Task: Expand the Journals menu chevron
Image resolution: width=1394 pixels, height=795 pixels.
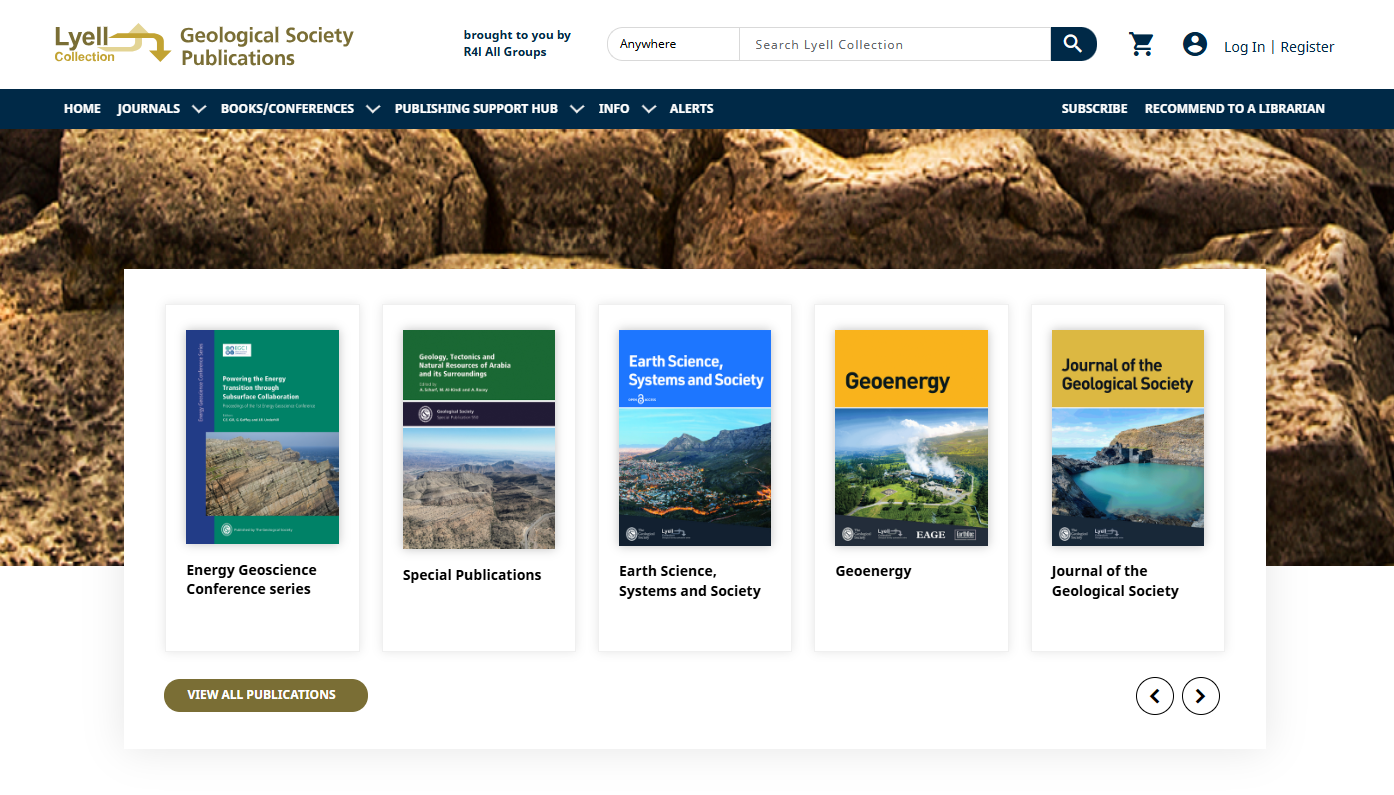Action: [x=198, y=109]
